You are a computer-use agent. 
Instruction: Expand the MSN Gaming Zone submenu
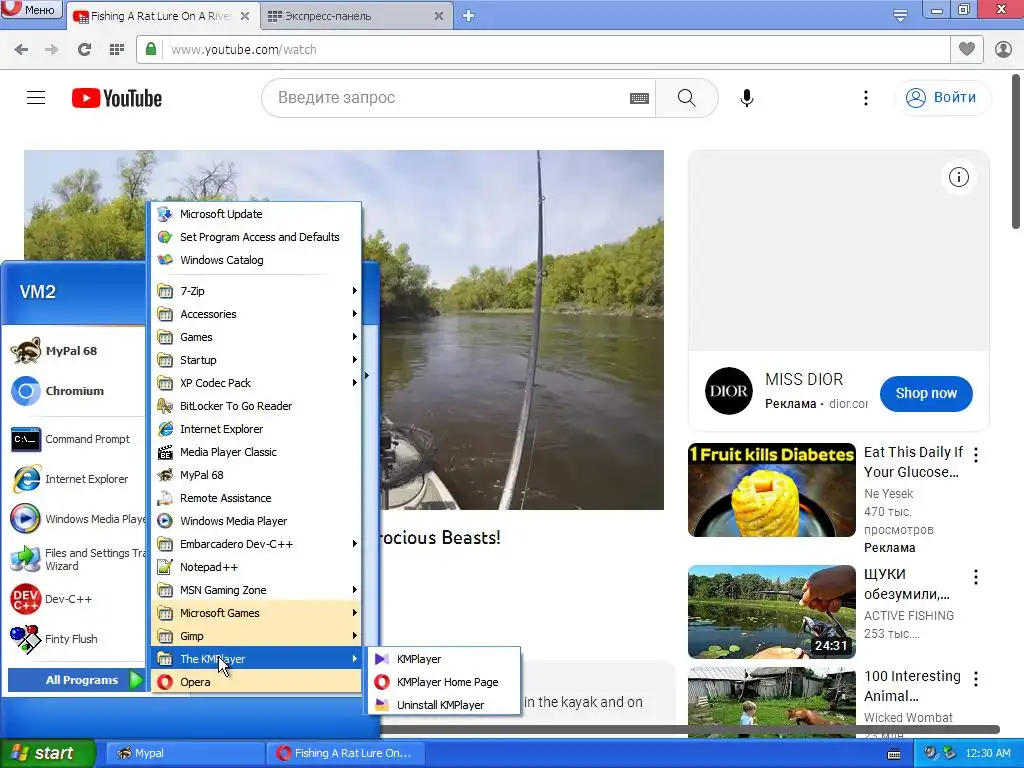(x=256, y=590)
